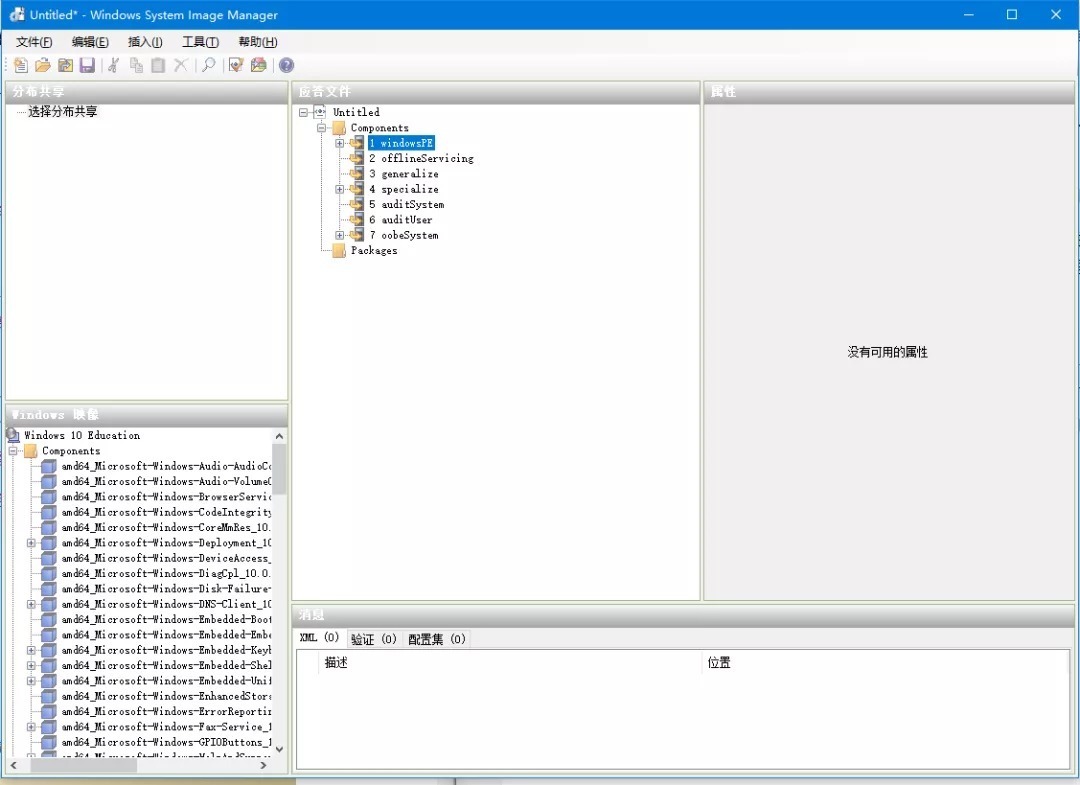This screenshot has width=1080, height=785.
Task: Click the Open answer file folder icon
Action: [x=43, y=65]
